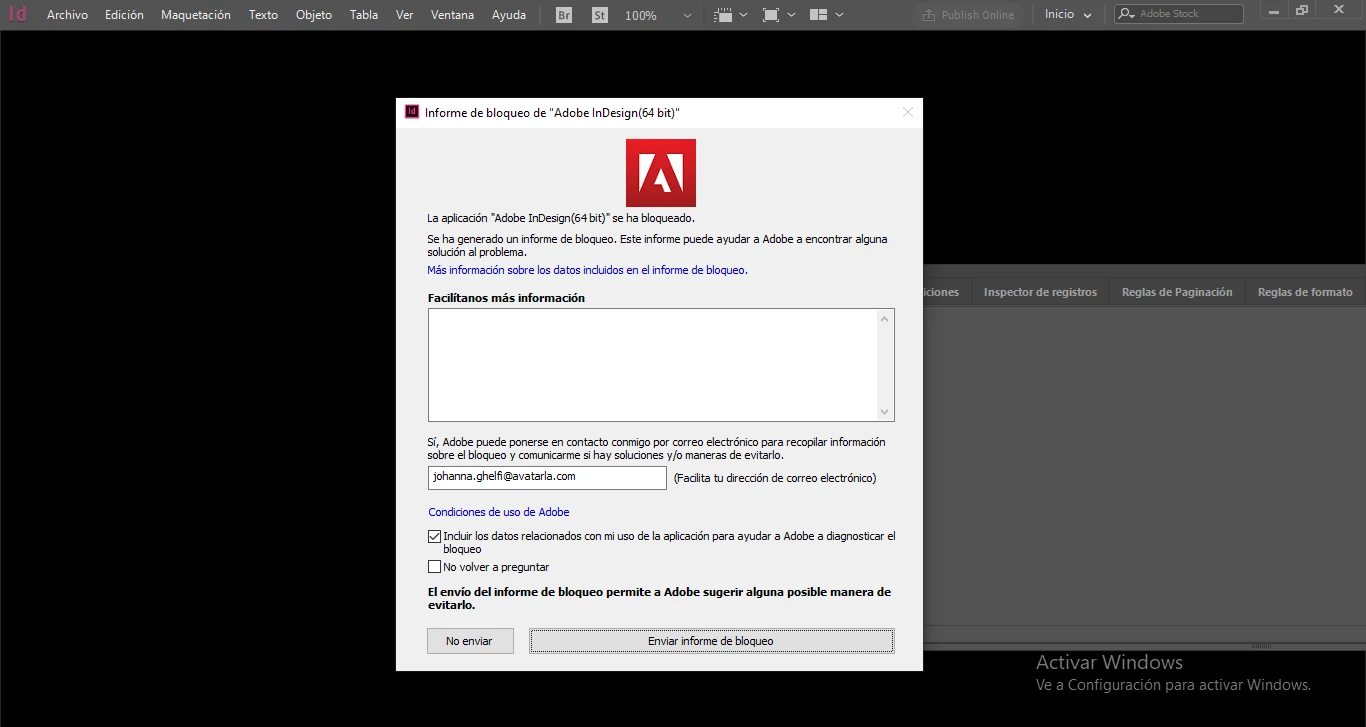
Task: Click the InDesign Id logo icon
Action: coord(18,14)
